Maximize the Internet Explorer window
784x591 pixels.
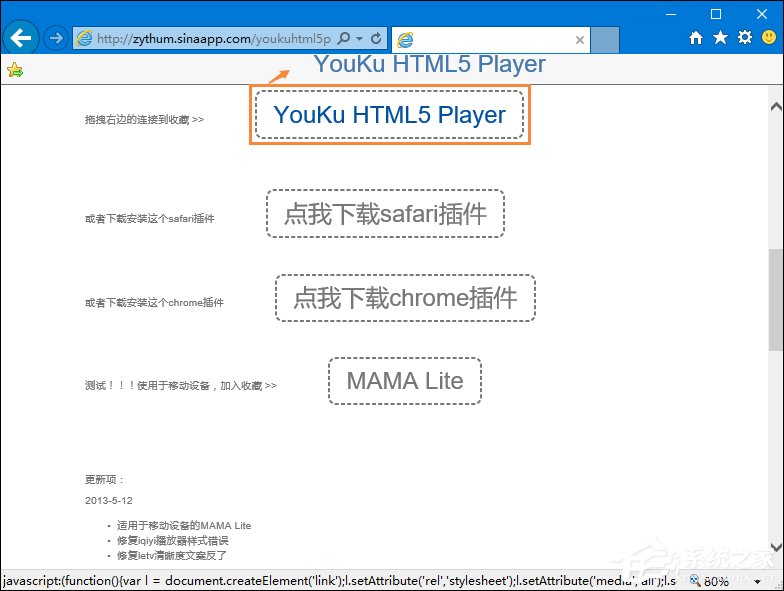(716, 14)
